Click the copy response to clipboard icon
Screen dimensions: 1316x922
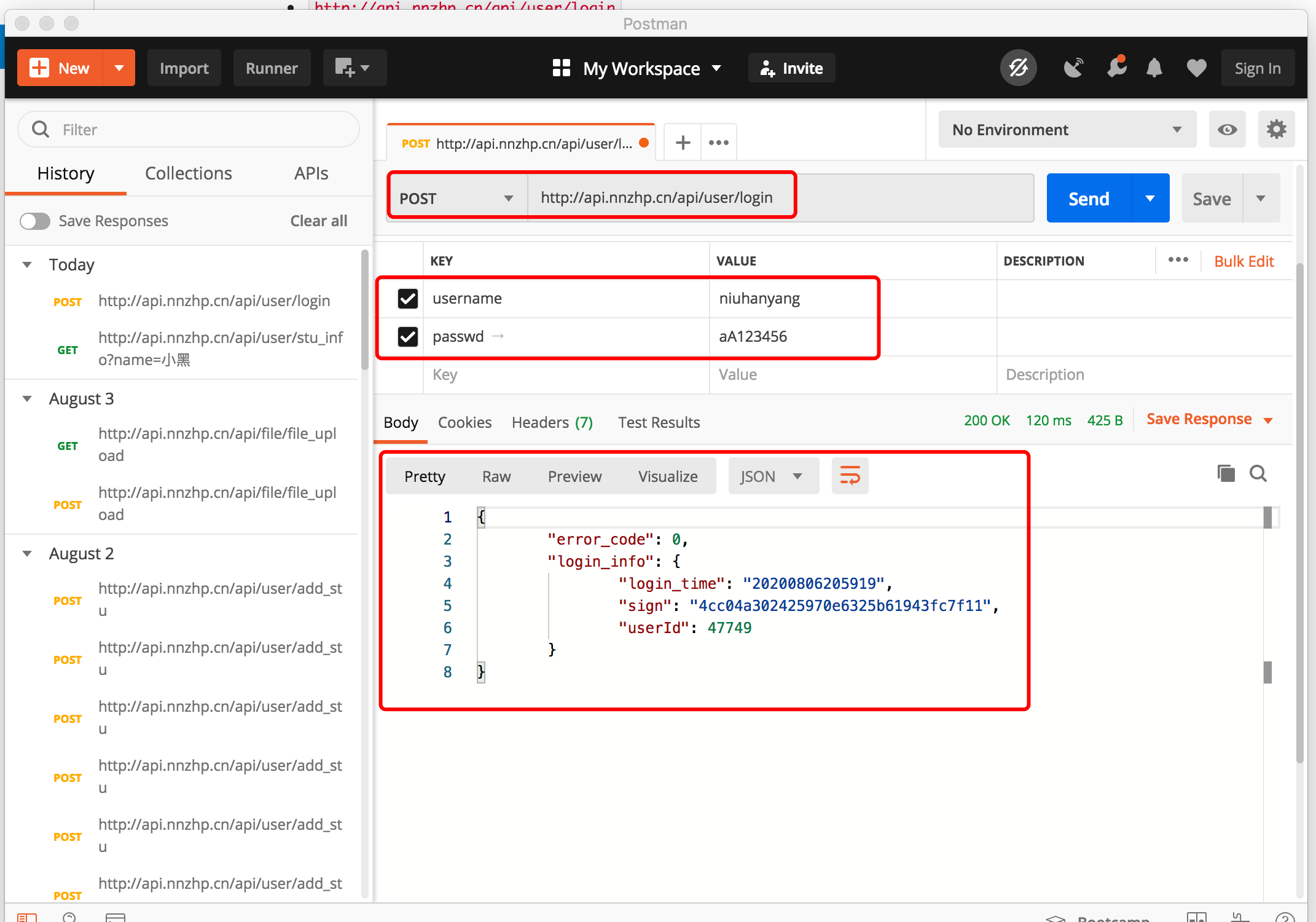click(1226, 473)
